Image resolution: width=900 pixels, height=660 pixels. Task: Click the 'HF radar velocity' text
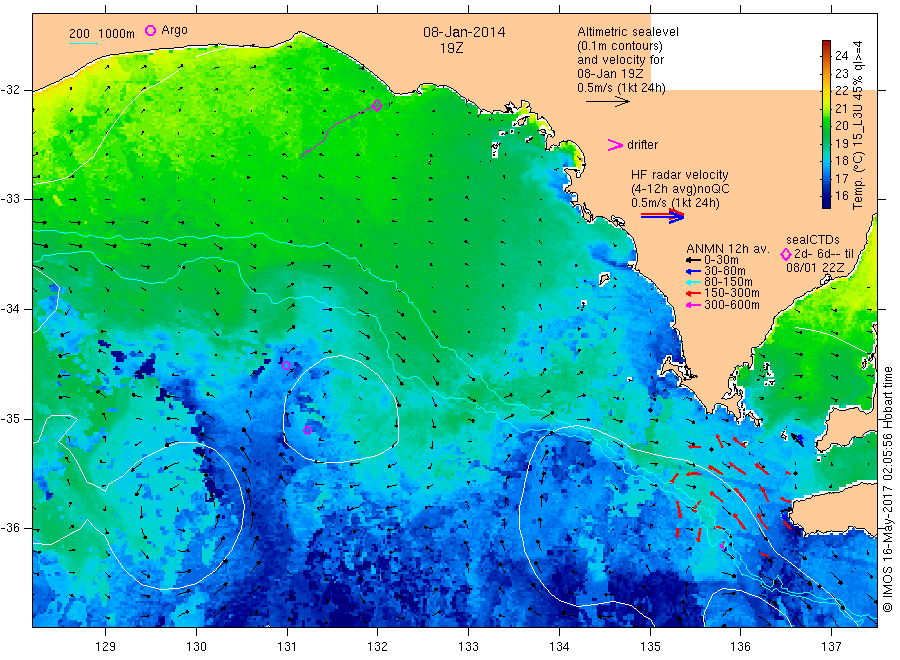coord(680,175)
